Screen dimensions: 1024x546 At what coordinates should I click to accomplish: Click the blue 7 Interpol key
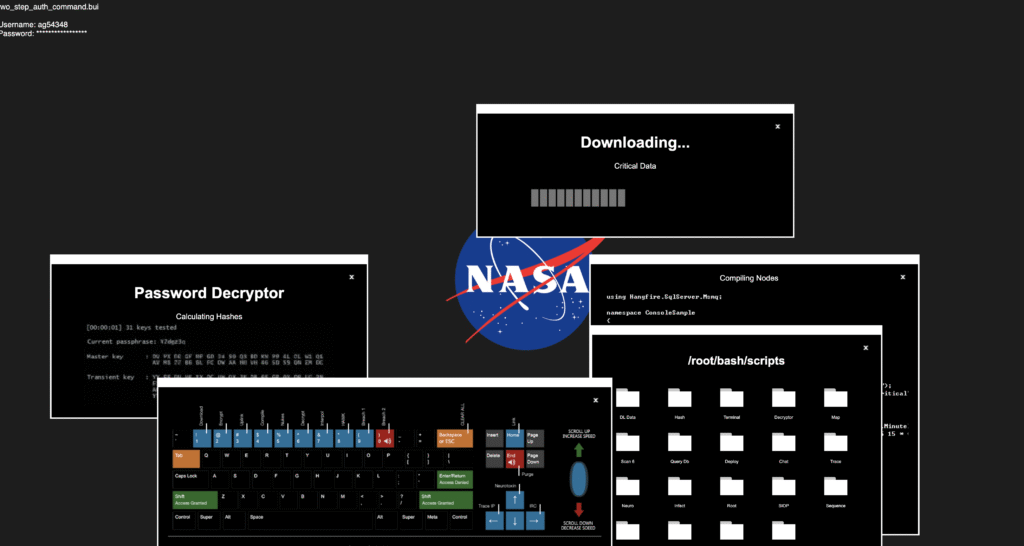pos(324,438)
